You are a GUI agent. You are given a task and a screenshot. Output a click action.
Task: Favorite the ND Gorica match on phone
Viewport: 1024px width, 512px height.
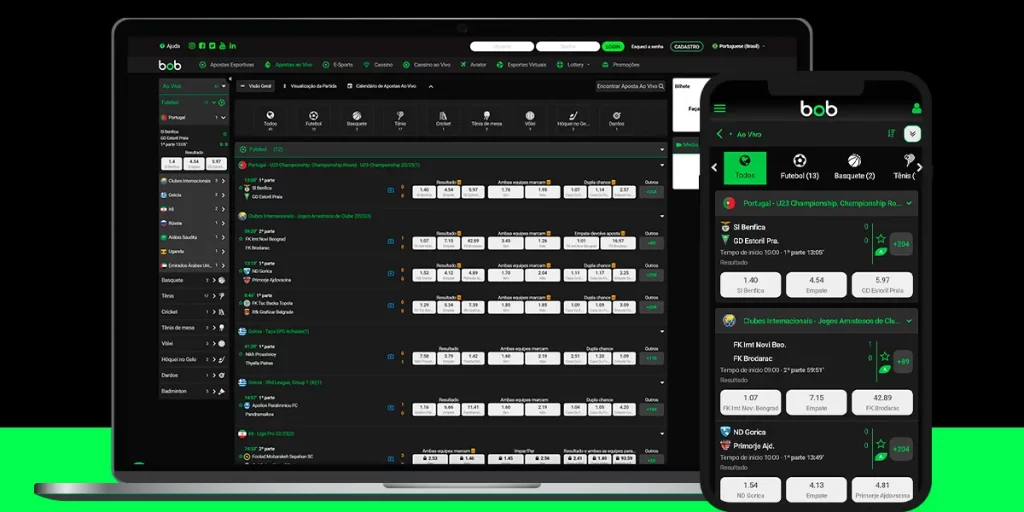click(881, 444)
